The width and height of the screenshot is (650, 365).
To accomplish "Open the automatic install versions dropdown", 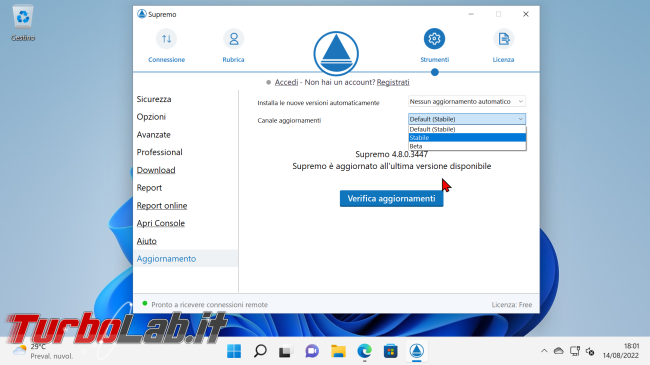I will (467, 102).
